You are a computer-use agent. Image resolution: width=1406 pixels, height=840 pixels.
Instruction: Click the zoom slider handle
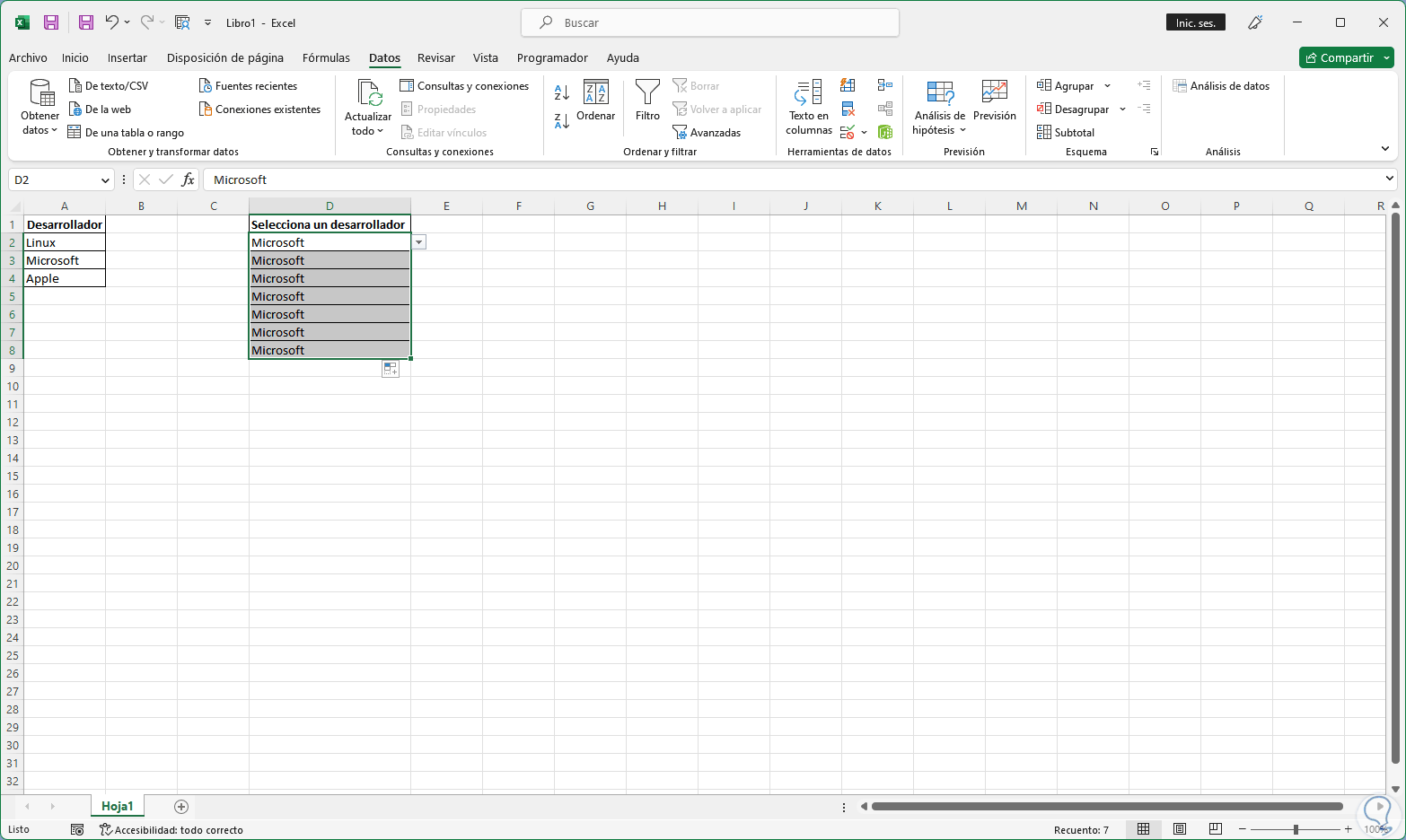tap(1296, 829)
